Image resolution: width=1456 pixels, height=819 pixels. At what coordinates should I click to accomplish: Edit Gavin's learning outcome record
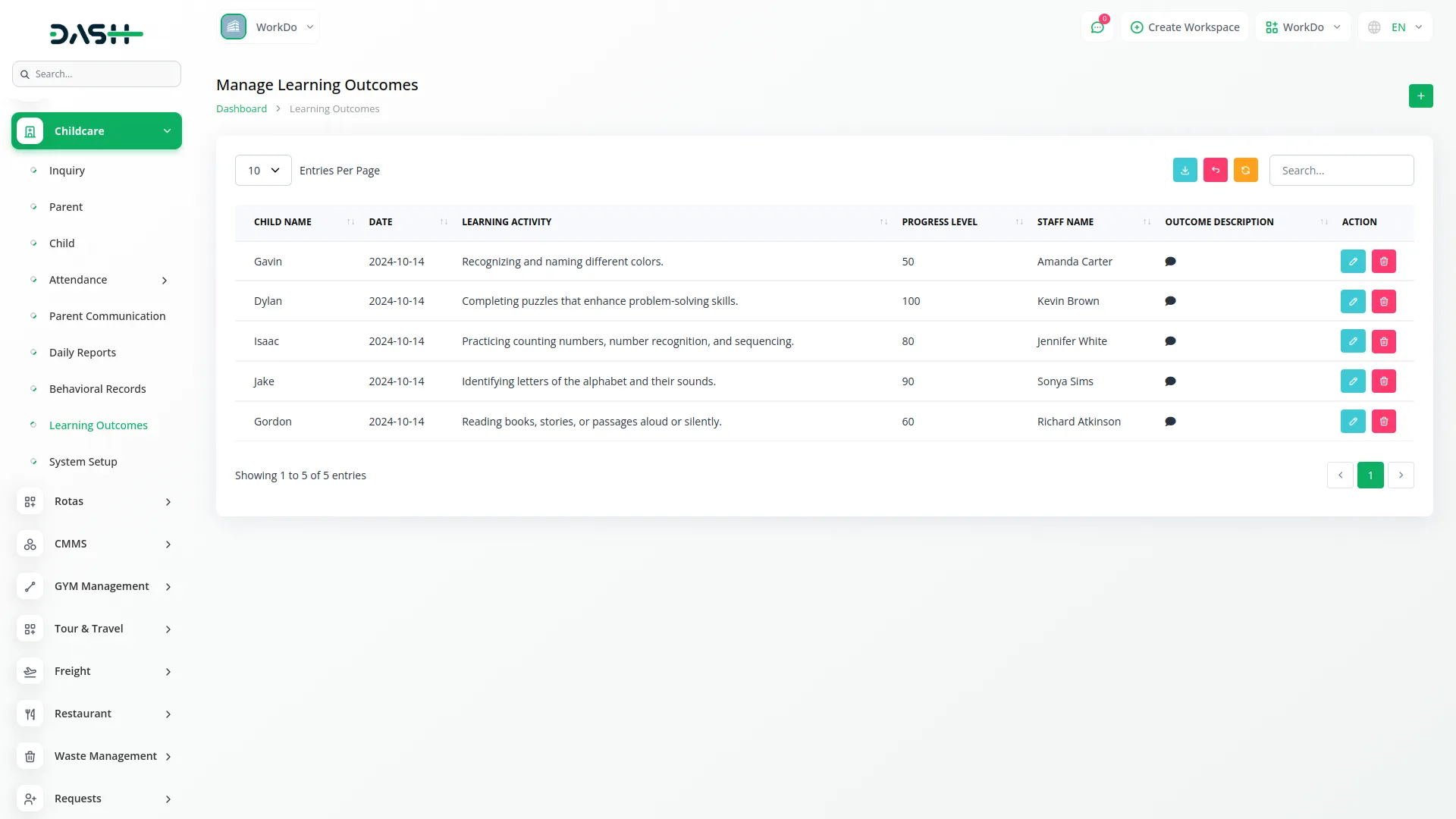pos(1352,262)
